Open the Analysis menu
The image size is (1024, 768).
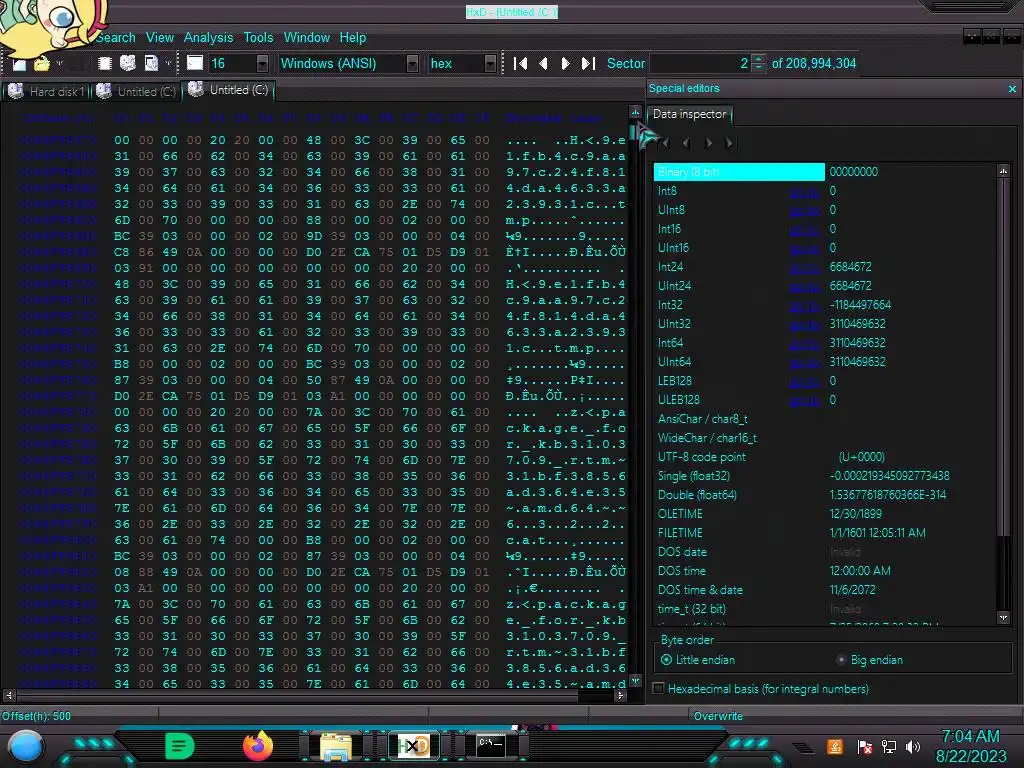coord(208,38)
